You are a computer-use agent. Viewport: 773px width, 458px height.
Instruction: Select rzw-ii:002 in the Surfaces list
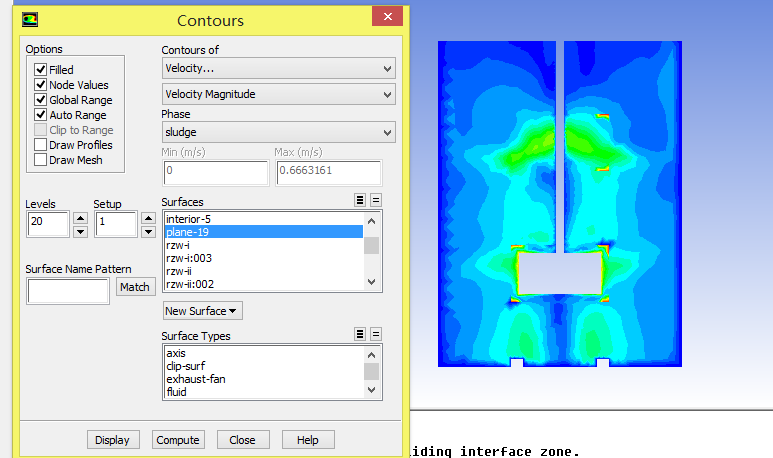264,284
